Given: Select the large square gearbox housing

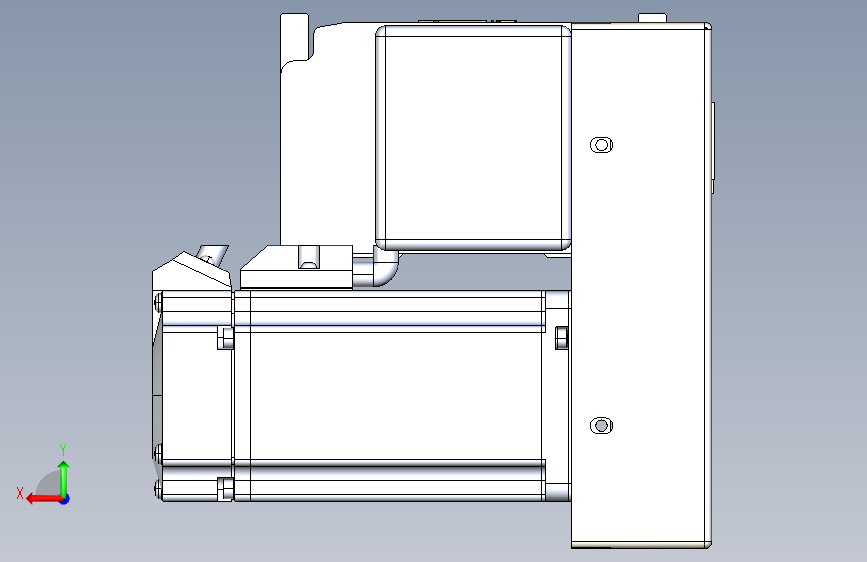Looking at the screenshot, I should click(x=473, y=138).
